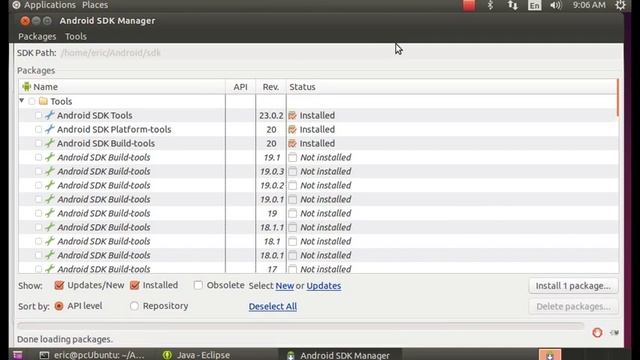Click the 9:06 AM clock

589,5
